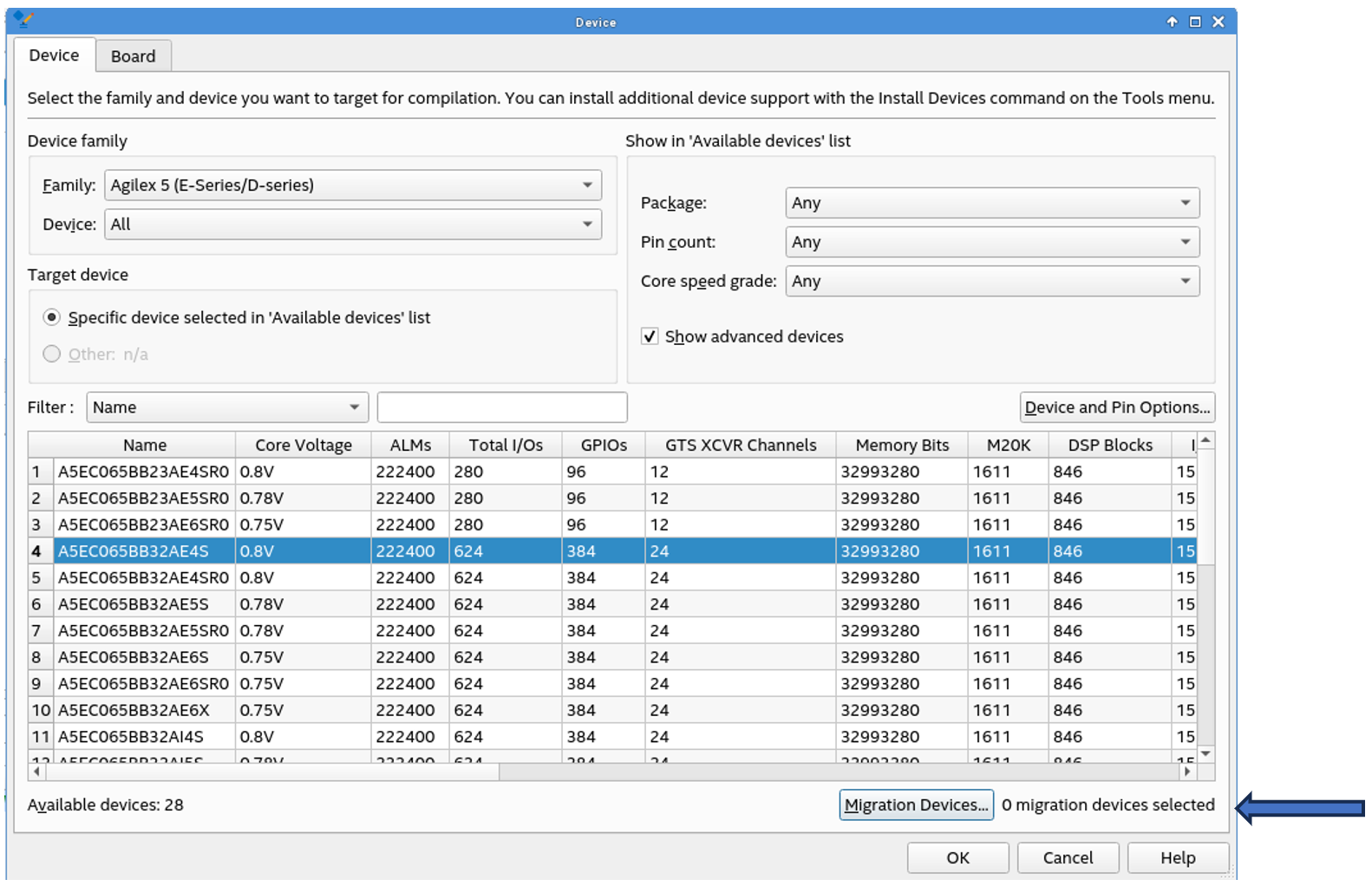Select the Device tab
The width and height of the screenshot is (1372, 886).
click(54, 55)
